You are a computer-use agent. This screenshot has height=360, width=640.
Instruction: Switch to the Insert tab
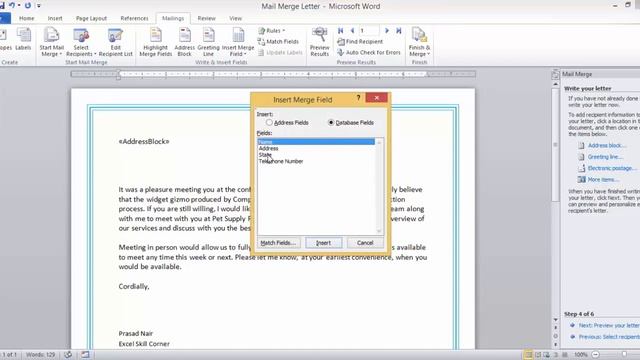(55, 18)
